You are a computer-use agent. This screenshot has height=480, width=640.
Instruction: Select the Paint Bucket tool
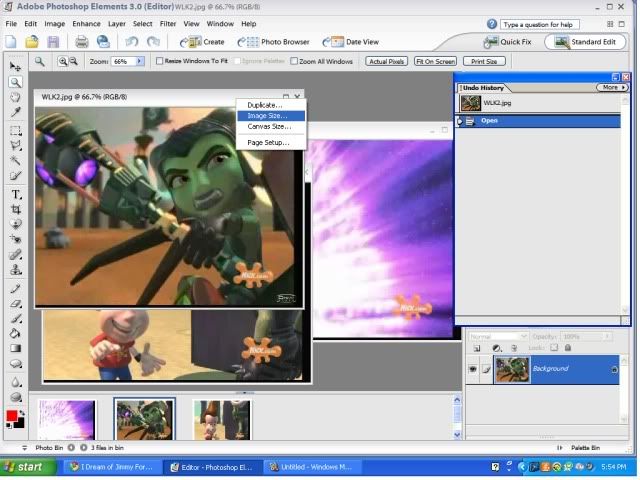[x=15, y=333]
